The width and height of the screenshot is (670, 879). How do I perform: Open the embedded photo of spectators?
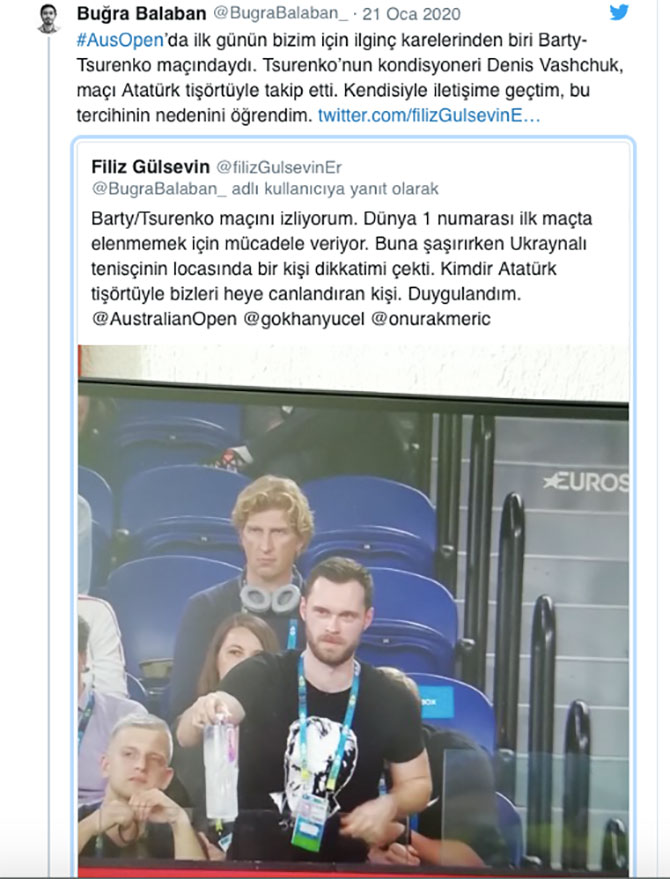pyautogui.click(x=353, y=611)
